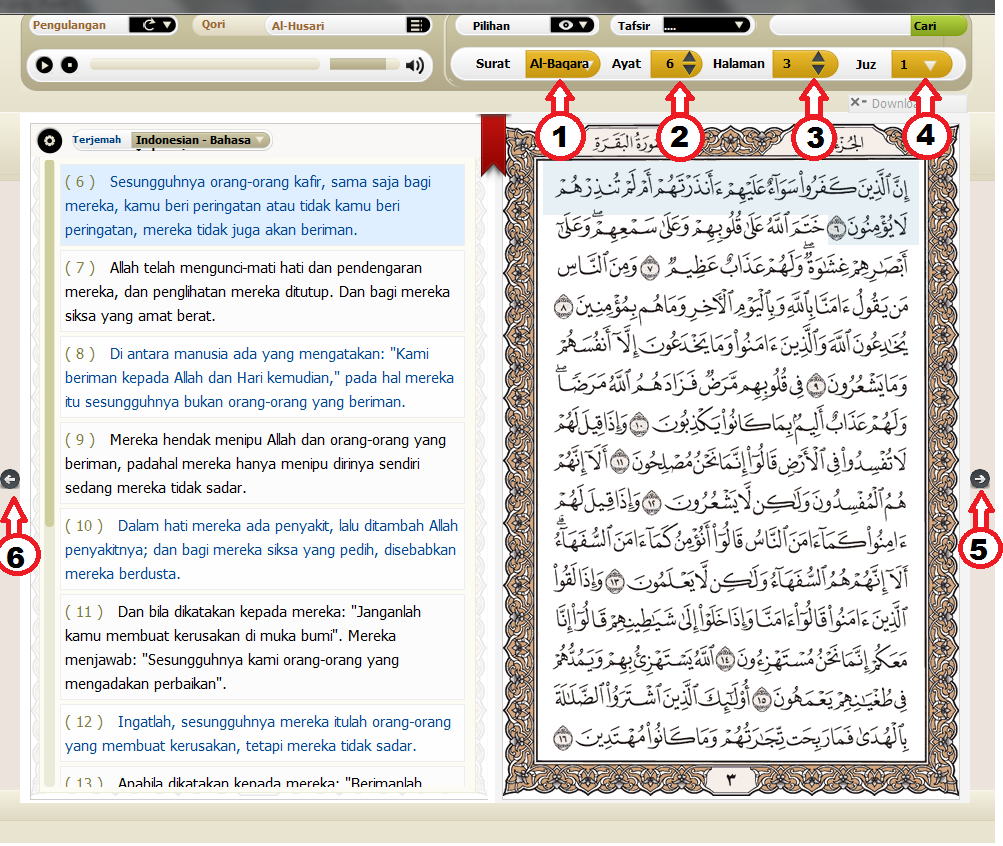Screen dimensions: 1003x846
Task: Mute audio using the speaker icon
Action: tap(415, 65)
